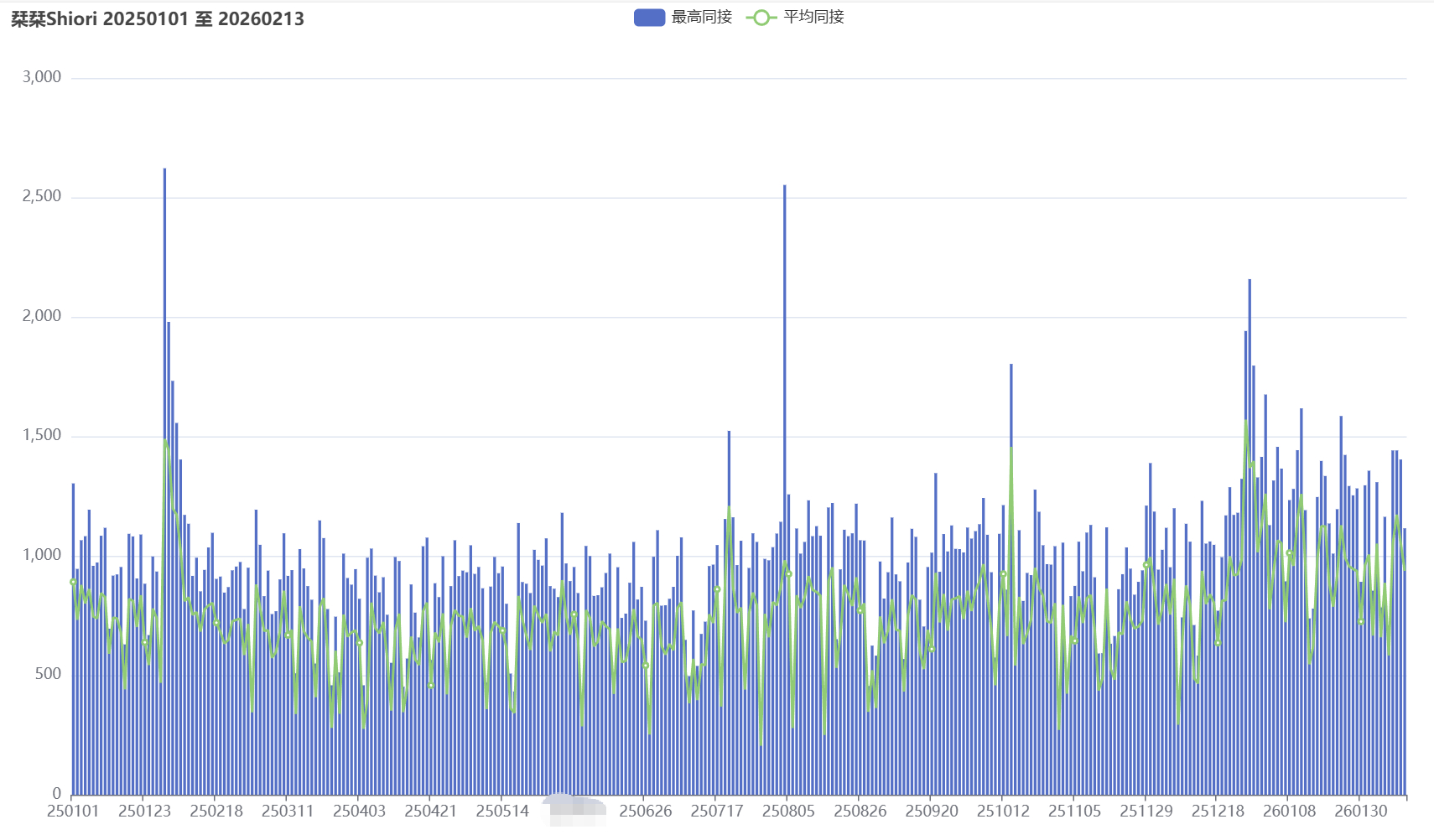Screen dimensions: 1434x840
Task: Click the green line marker at 250805
Action: (788, 574)
